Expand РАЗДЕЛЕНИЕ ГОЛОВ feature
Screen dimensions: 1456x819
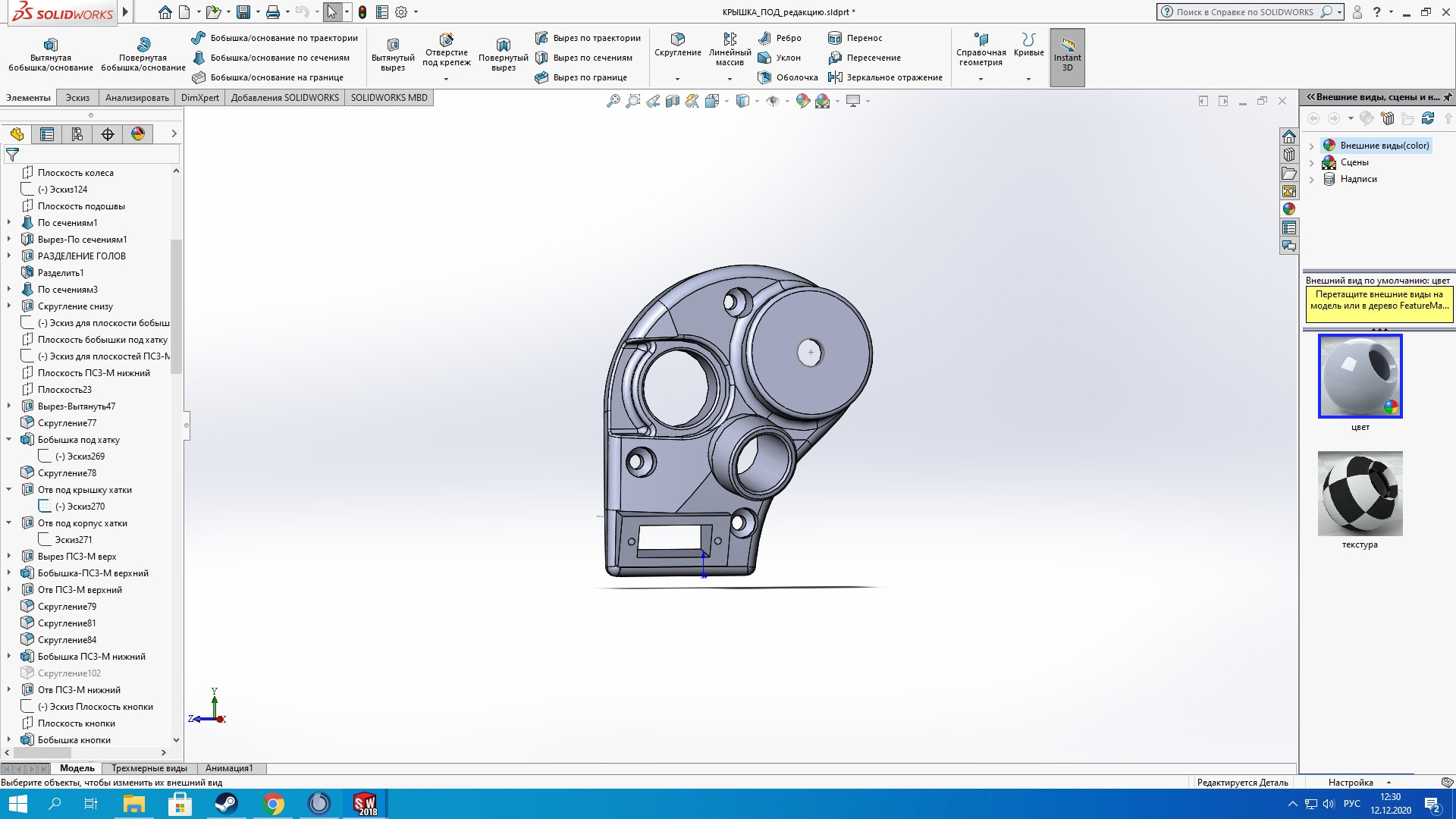pos(9,256)
